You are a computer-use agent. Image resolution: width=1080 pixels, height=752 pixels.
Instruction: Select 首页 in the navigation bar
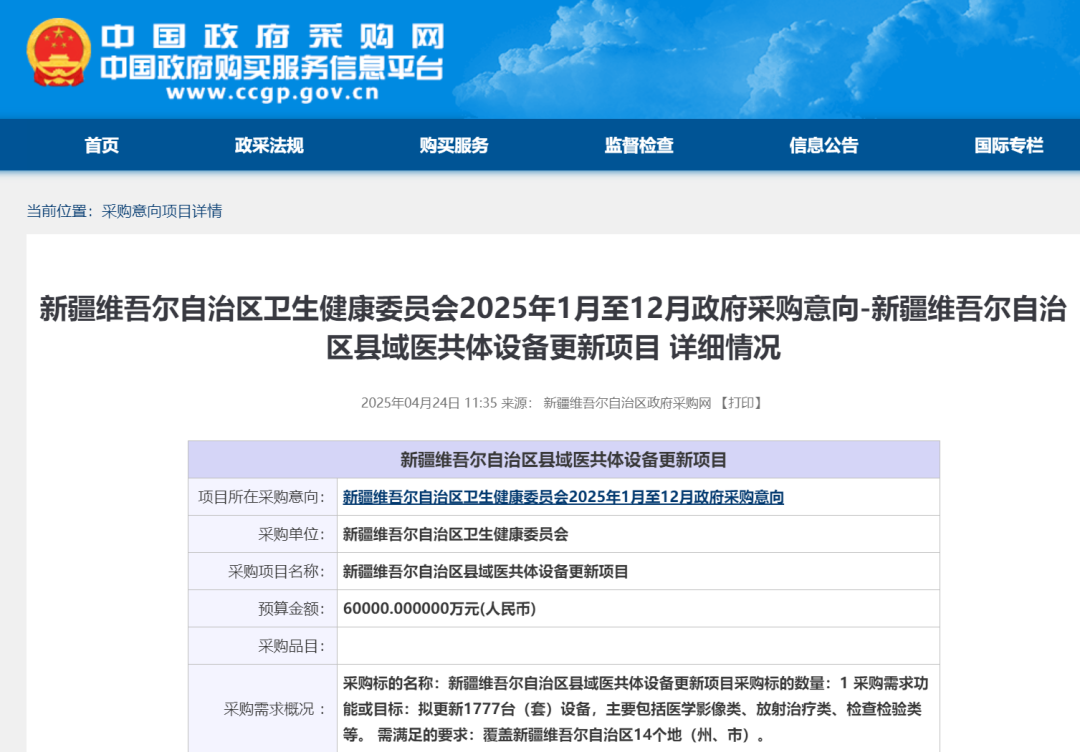[x=104, y=145]
